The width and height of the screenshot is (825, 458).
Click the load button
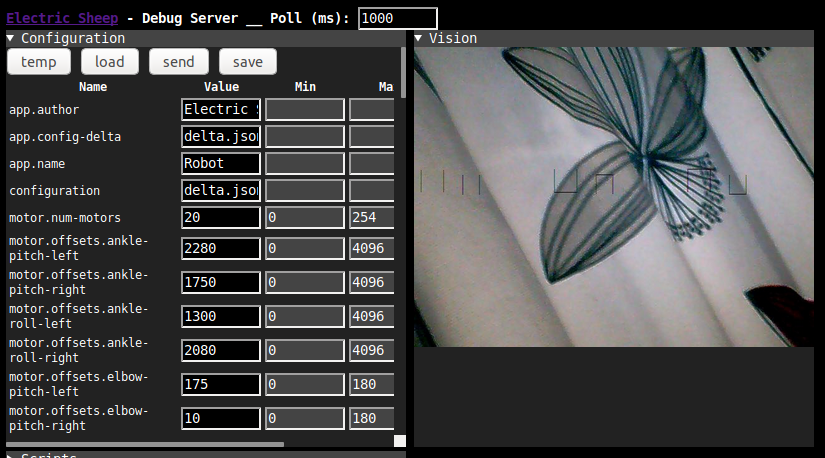[110, 62]
